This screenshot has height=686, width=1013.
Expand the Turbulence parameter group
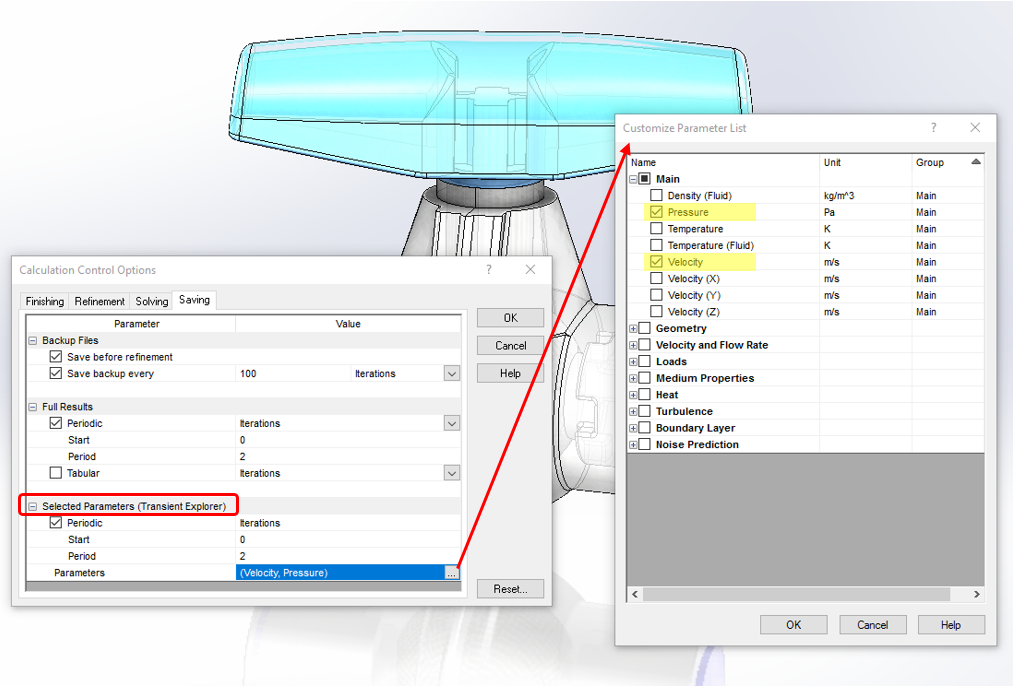[633, 412]
